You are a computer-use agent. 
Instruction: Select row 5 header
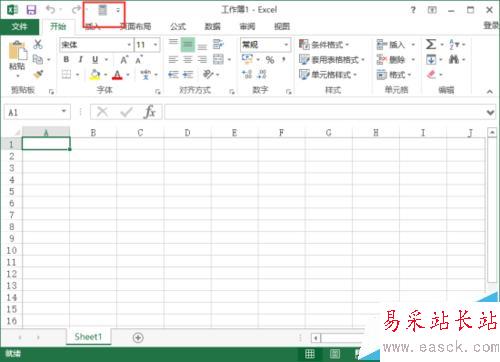pos(11,191)
